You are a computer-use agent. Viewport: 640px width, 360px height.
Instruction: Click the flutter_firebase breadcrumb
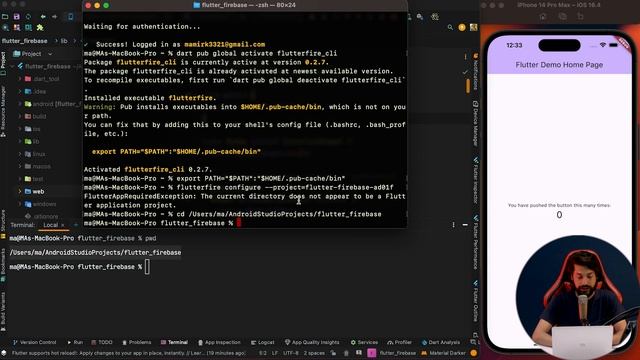coord(24,41)
